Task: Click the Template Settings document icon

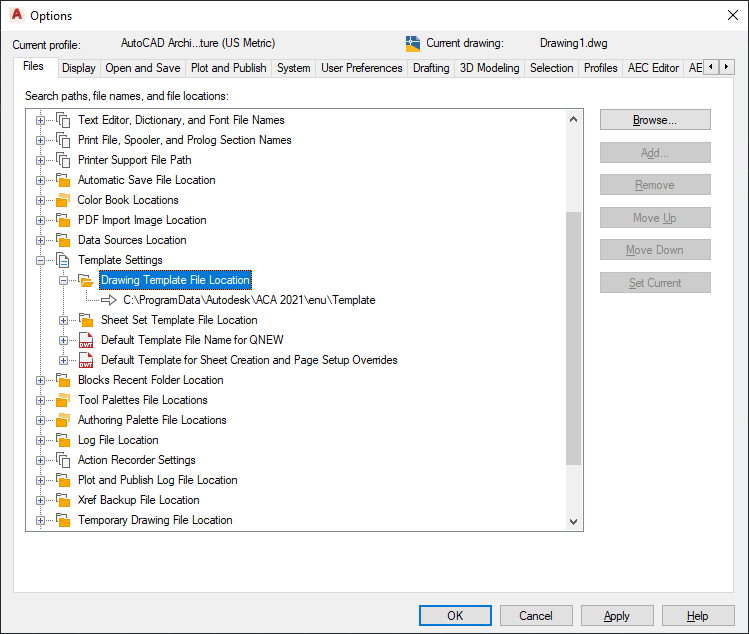Action: click(63, 260)
